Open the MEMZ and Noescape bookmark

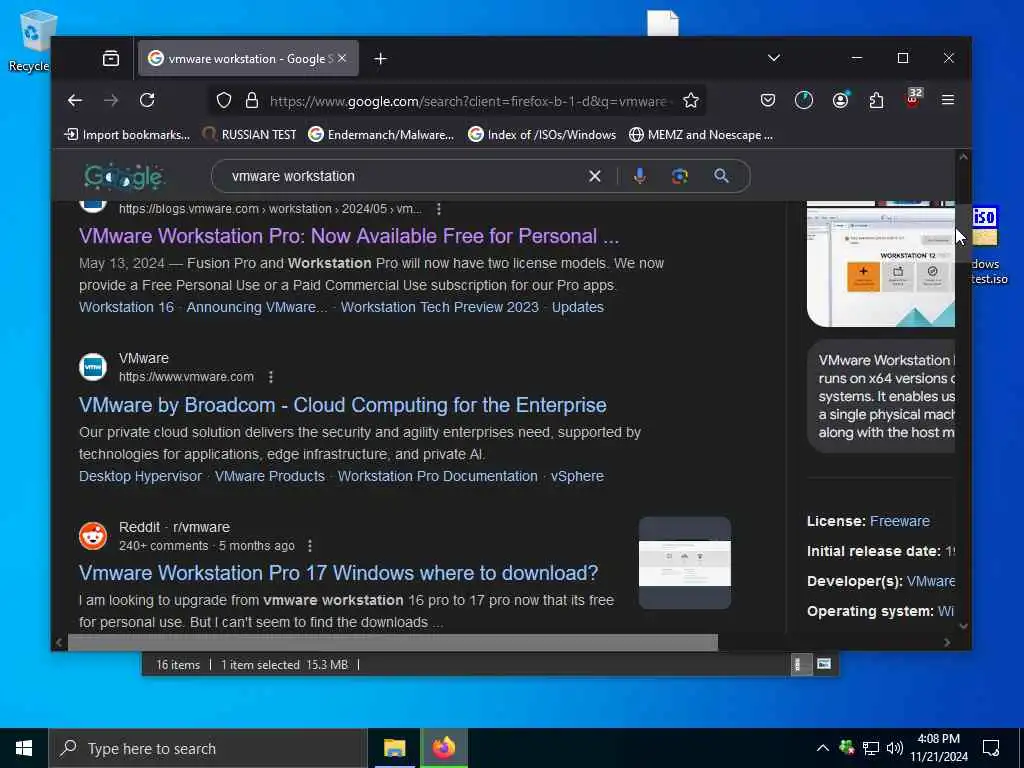click(x=701, y=135)
